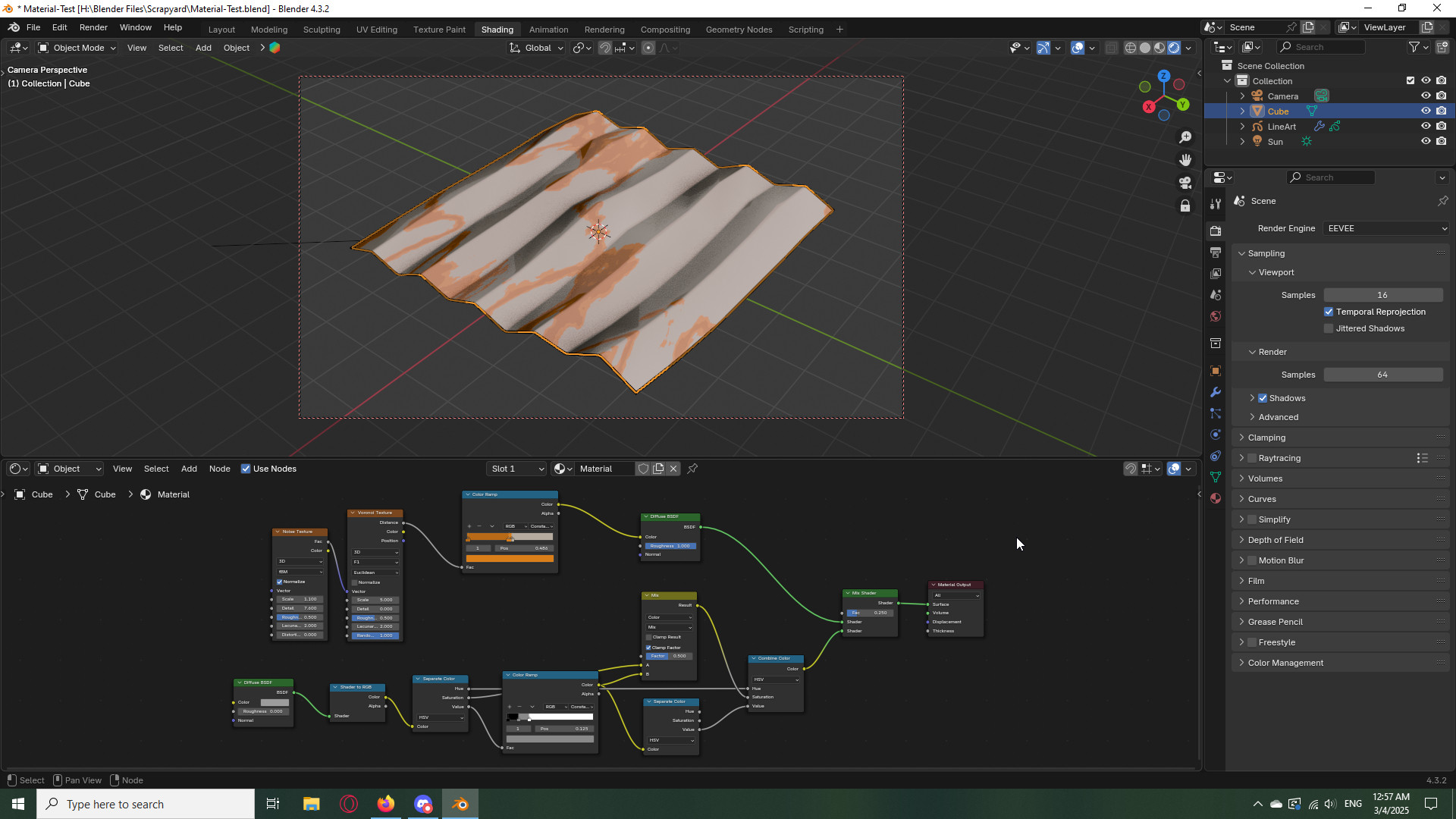Screen dimensions: 1456x819
Task: Click the orange Color Ramp color swatch
Action: (510, 559)
